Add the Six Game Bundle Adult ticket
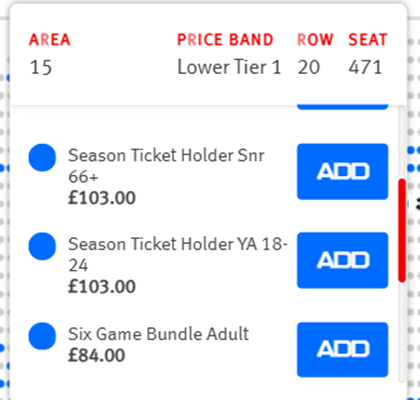This screenshot has height=400, width=420. click(343, 350)
